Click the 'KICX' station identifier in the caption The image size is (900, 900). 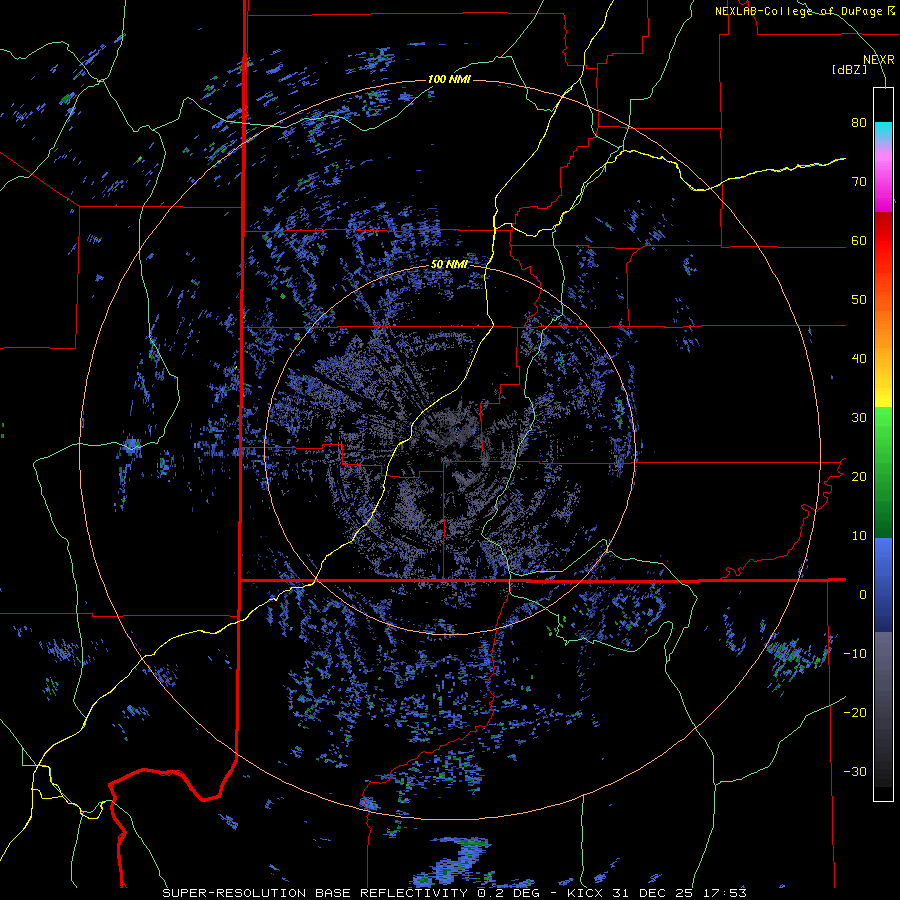[587, 893]
